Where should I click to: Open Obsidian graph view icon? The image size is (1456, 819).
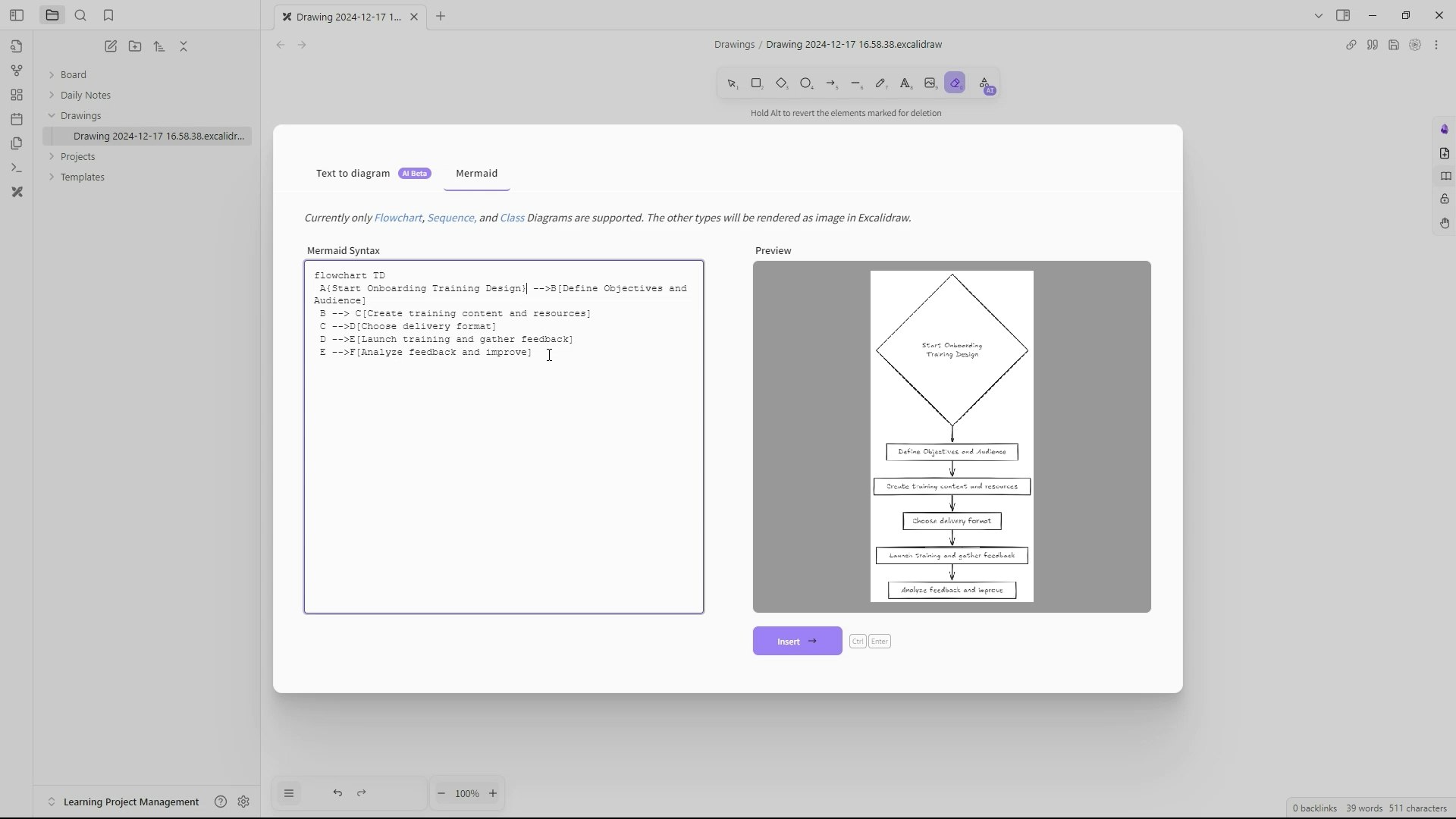[17, 71]
